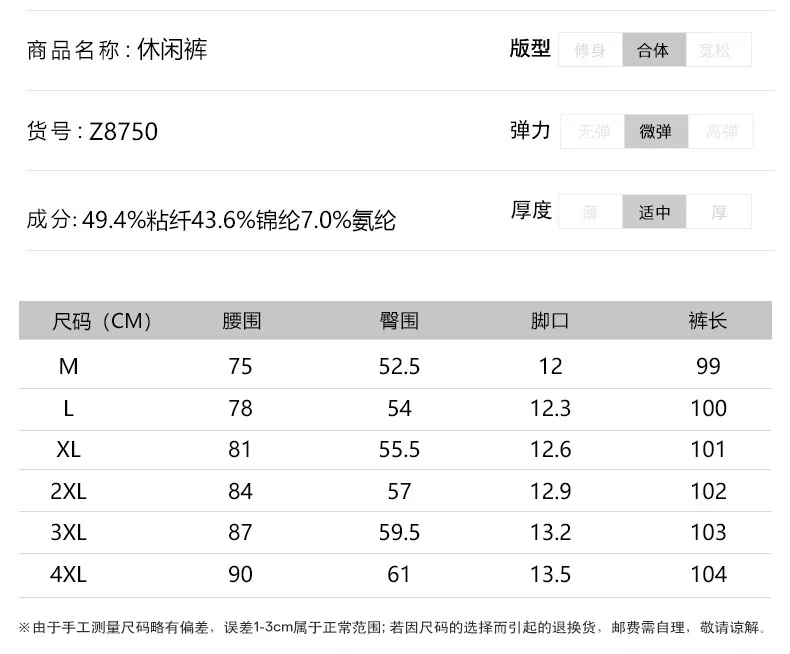Click the XL size row label
Image resolution: width=790 pixels, height=654 pixels.
[x=69, y=449]
